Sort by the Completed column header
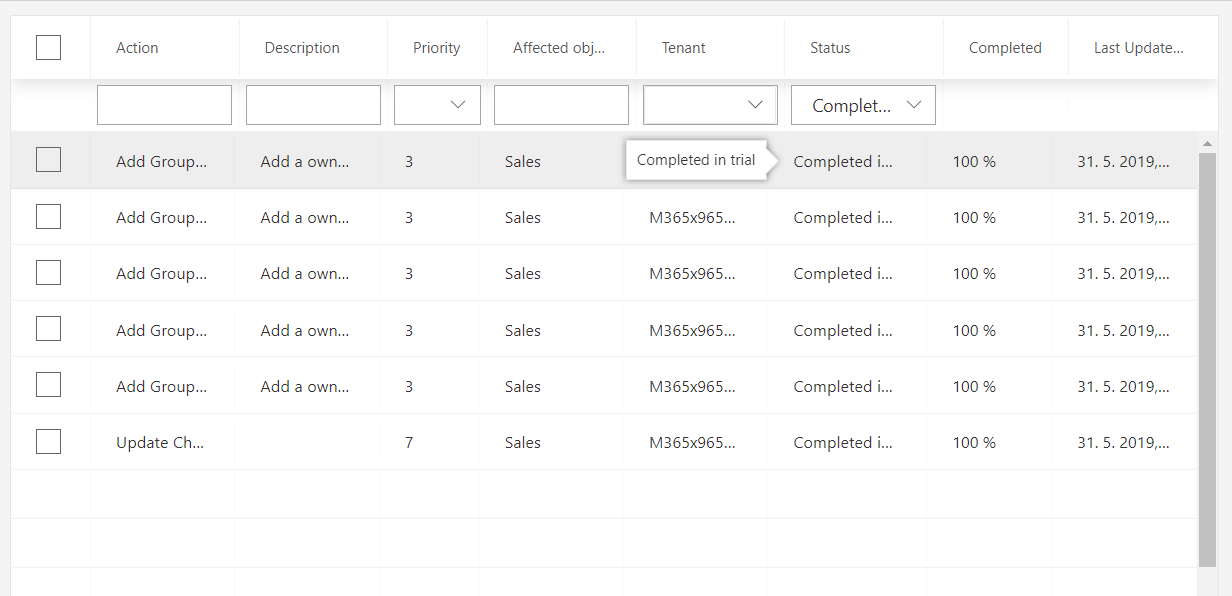 tap(1005, 48)
